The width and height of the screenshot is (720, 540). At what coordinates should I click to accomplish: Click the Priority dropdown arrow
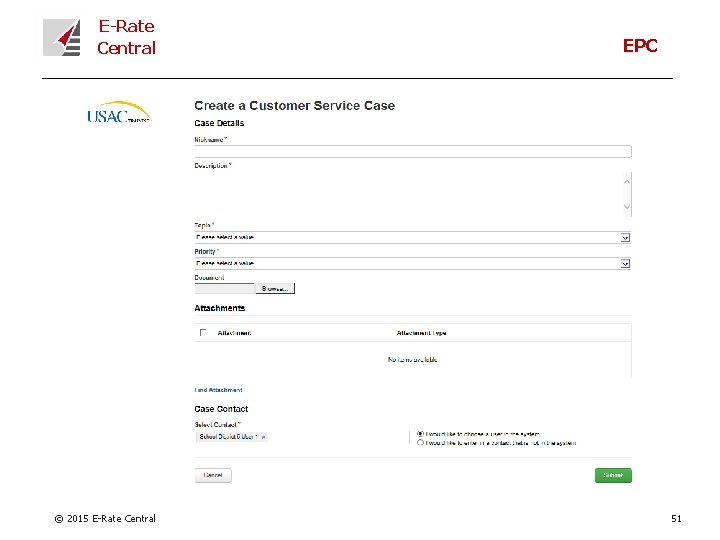pyautogui.click(x=626, y=264)
